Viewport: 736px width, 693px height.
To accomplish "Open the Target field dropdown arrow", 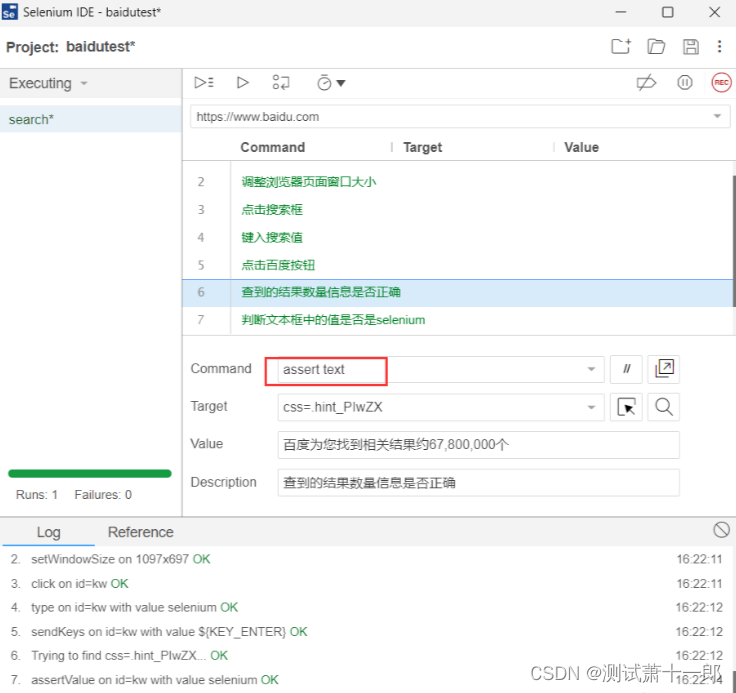I will point(591,407).
